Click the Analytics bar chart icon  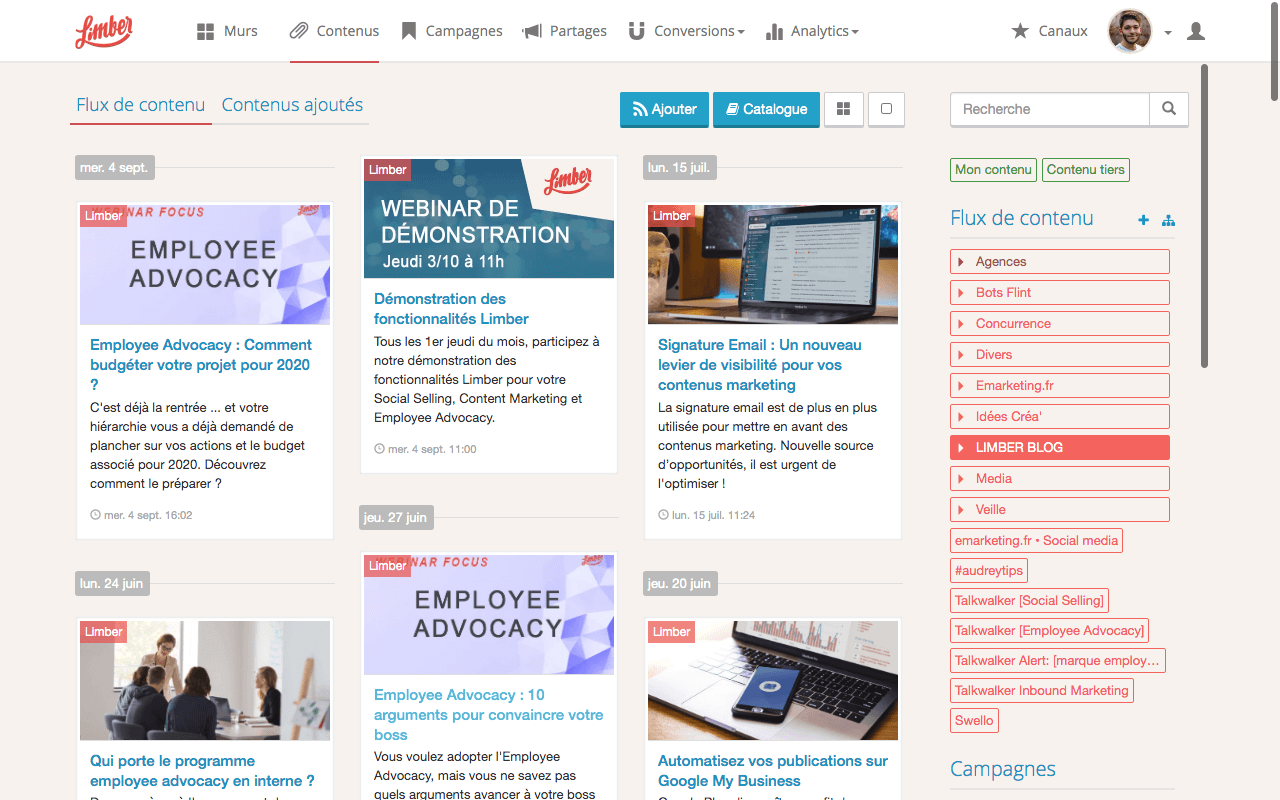click(774, 31)
